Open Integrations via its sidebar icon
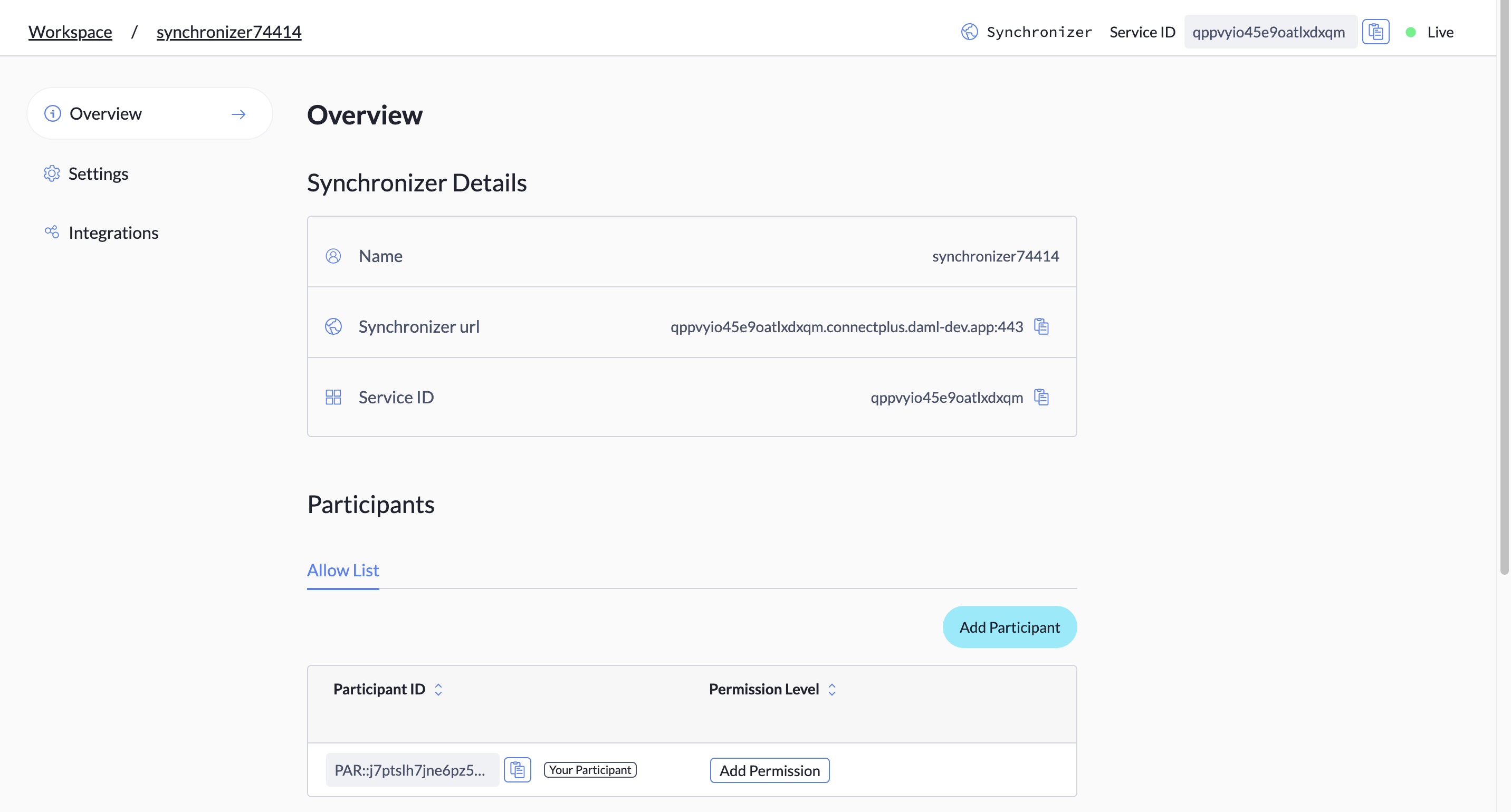 click(52, 231)
